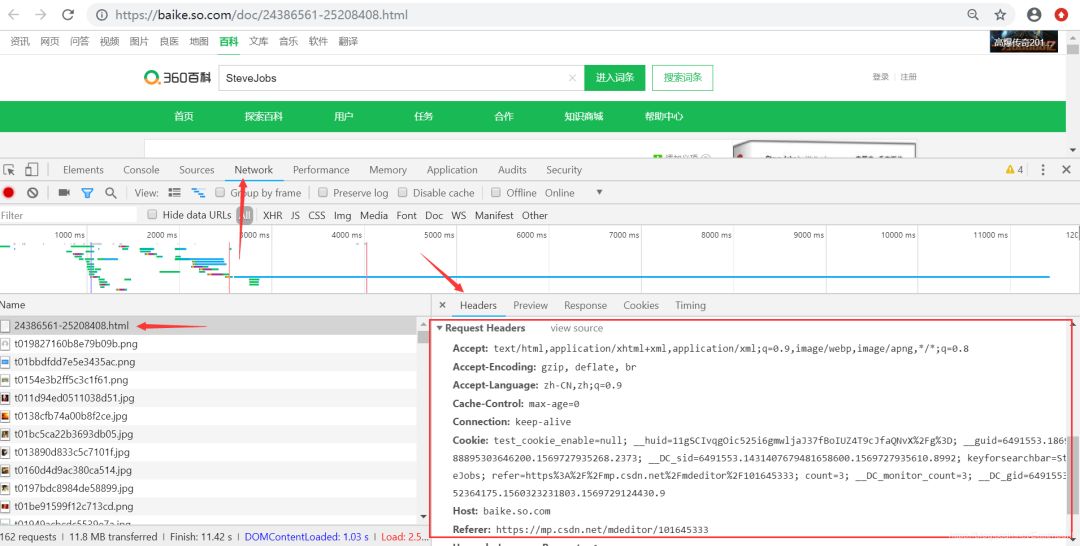Click the zoom magnifier icon in address bar
Viewport: 1080px width, 546px height.
click(x=973, y=14)
